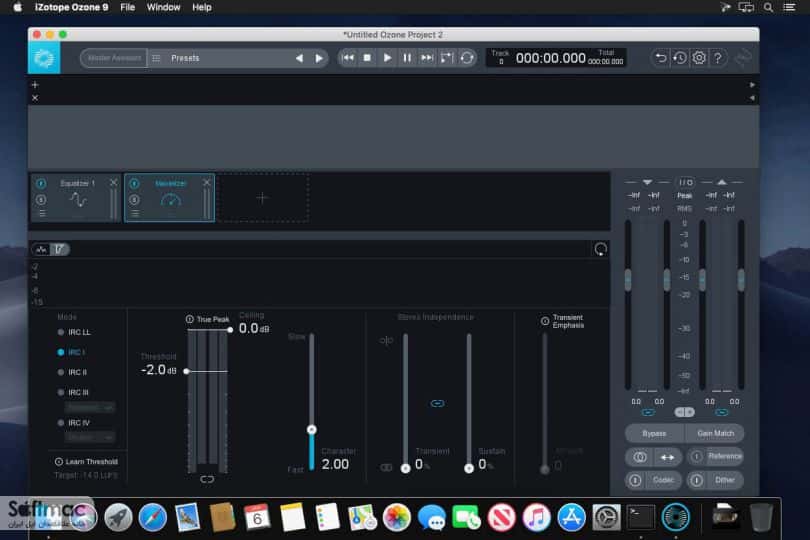This screenshot has width=810, height=540.
Task: Remove the Equalizer 1 module
Action: (114, 182)
